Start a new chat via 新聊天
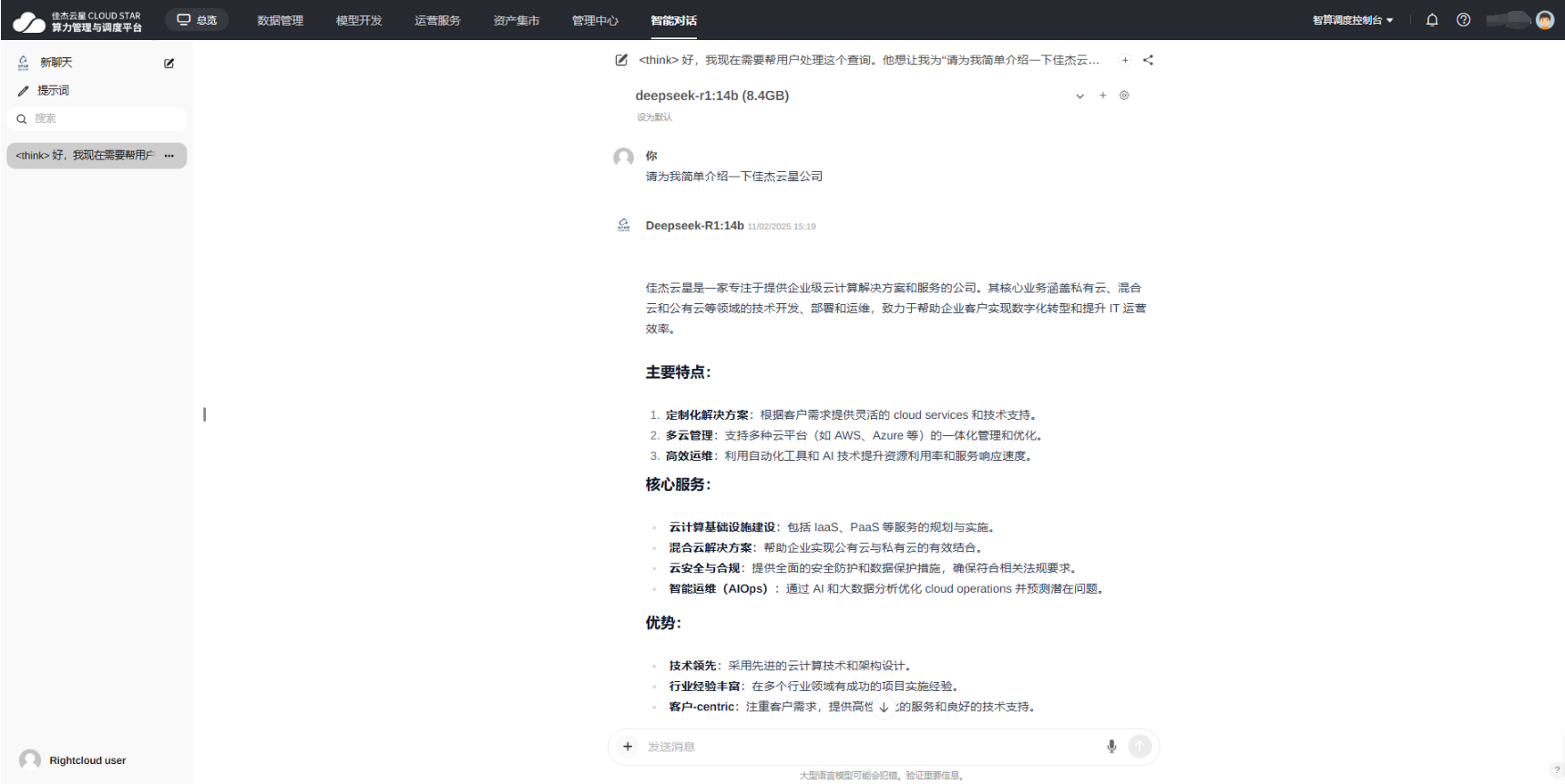The width and height of the screenshot is (1565, 784). (x=56, y=63)
